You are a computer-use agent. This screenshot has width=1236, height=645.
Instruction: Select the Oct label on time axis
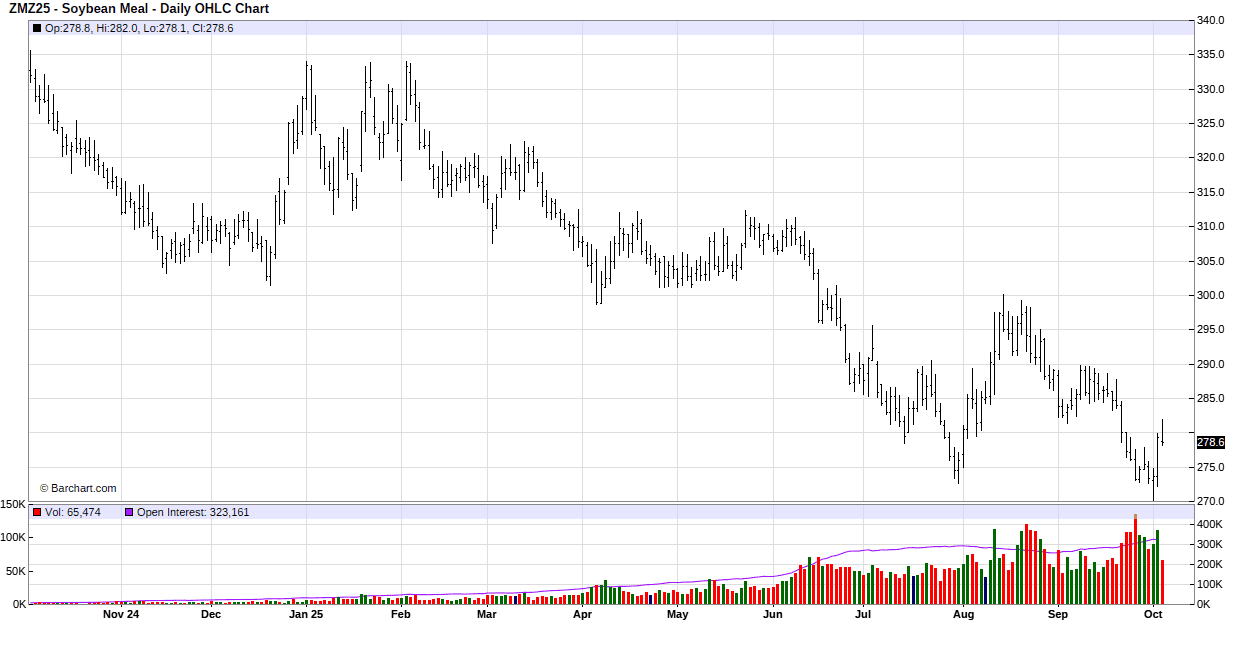click(x=1153, y=615)
